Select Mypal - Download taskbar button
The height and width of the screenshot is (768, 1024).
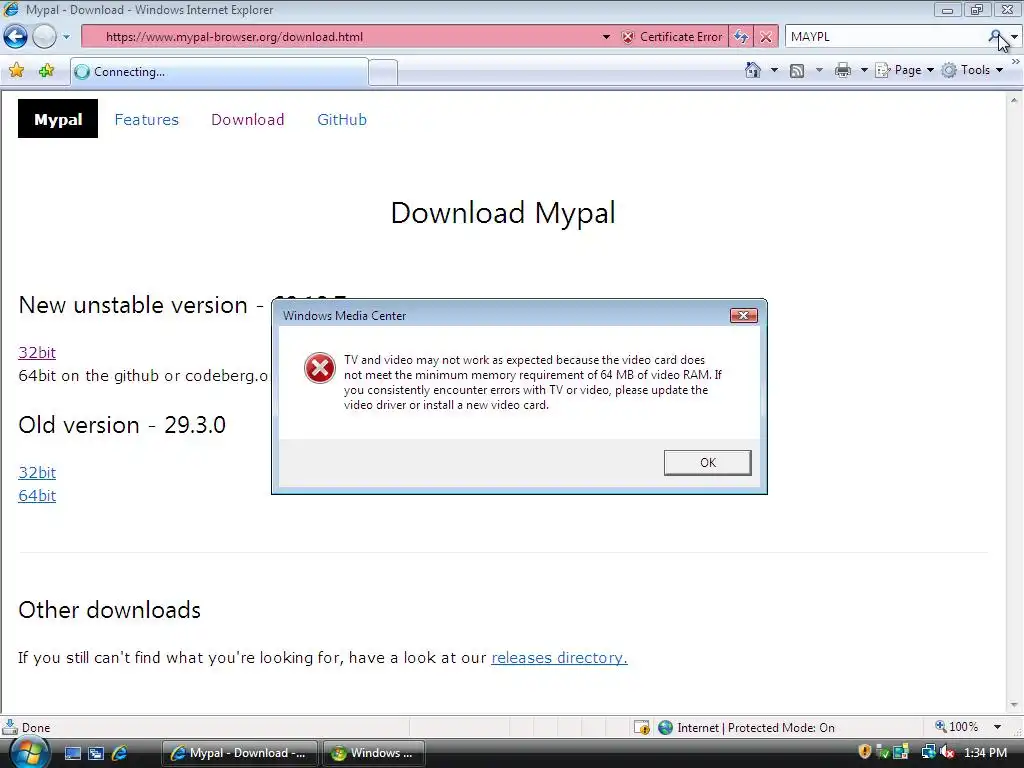point(239,753)
